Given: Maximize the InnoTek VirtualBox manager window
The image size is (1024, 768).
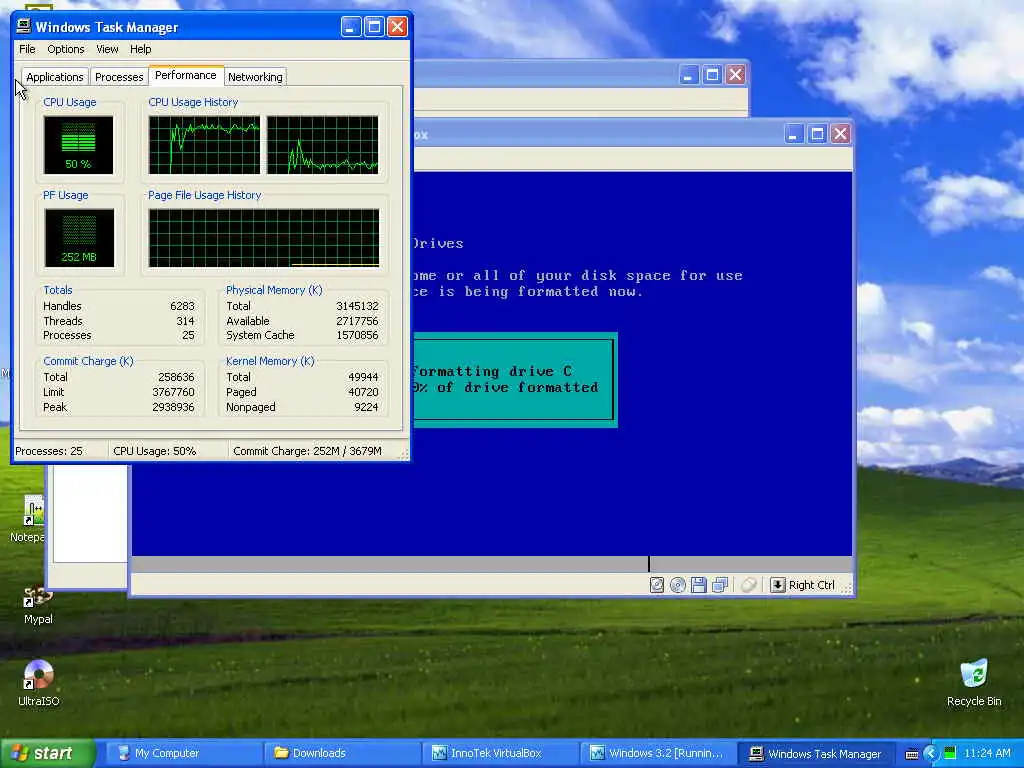Looking at the screenshot, I should pos(712,74).
